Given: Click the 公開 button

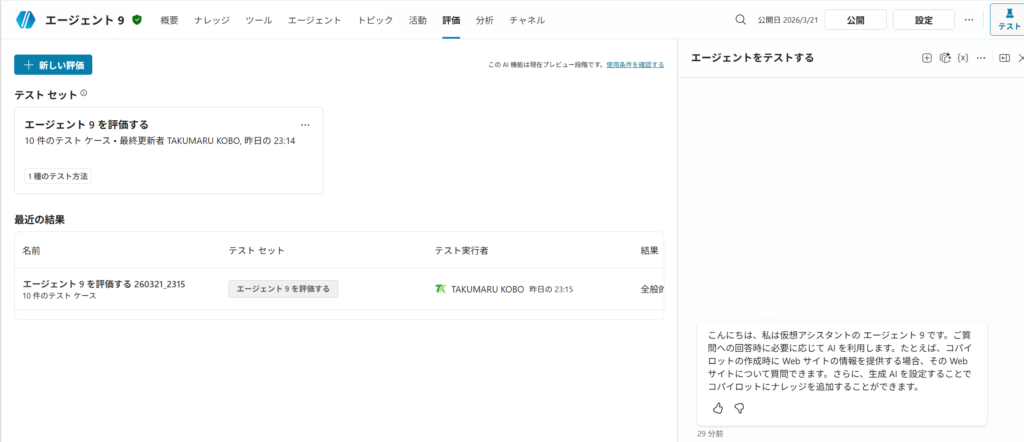Looking at the screenshot, I should pos(855,20).
